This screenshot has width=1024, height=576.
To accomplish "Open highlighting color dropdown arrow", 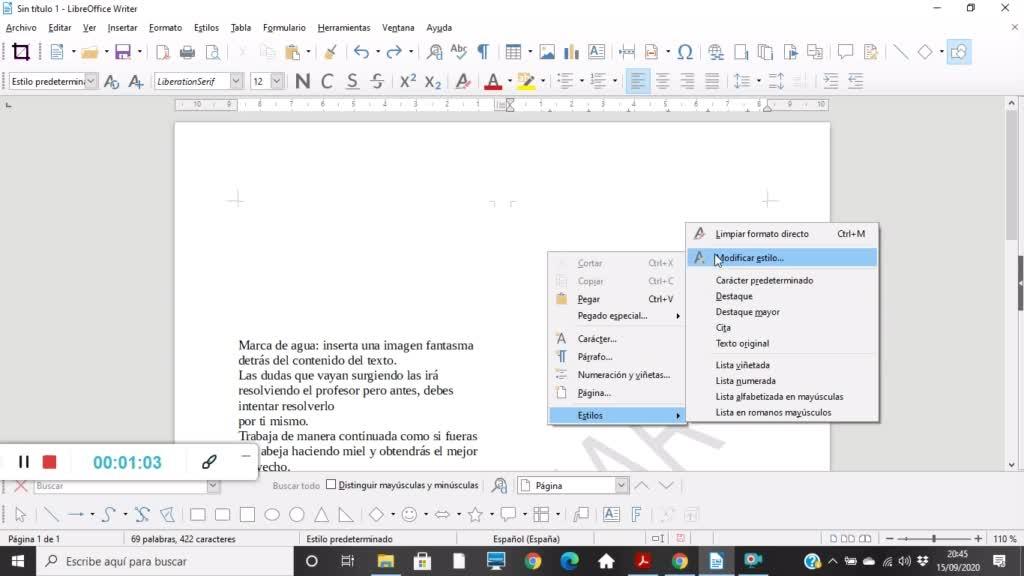I will coord(543,81).
